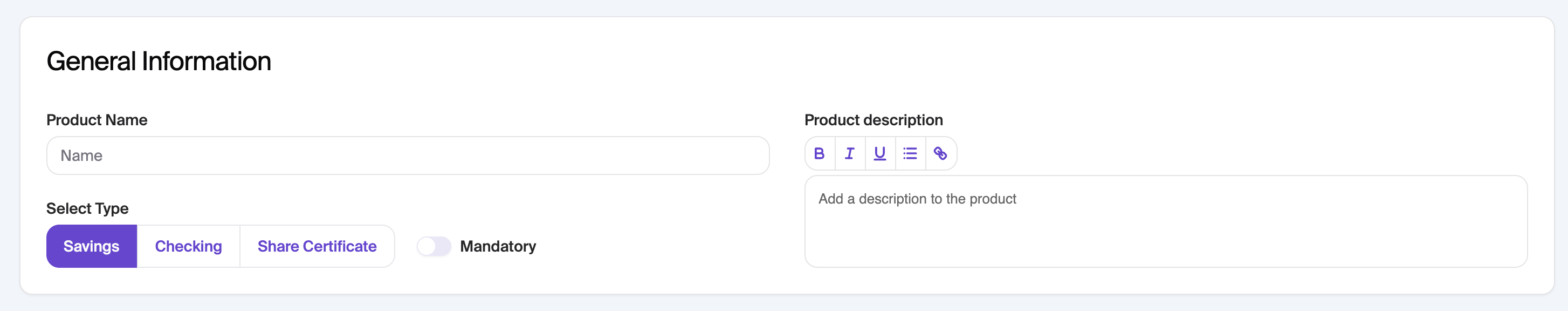Image resolution: width=1568 pixels, height=311 pixels.
Task: Apply italic formatting to description
Action: pyautogui.click(x=850, y=154)
